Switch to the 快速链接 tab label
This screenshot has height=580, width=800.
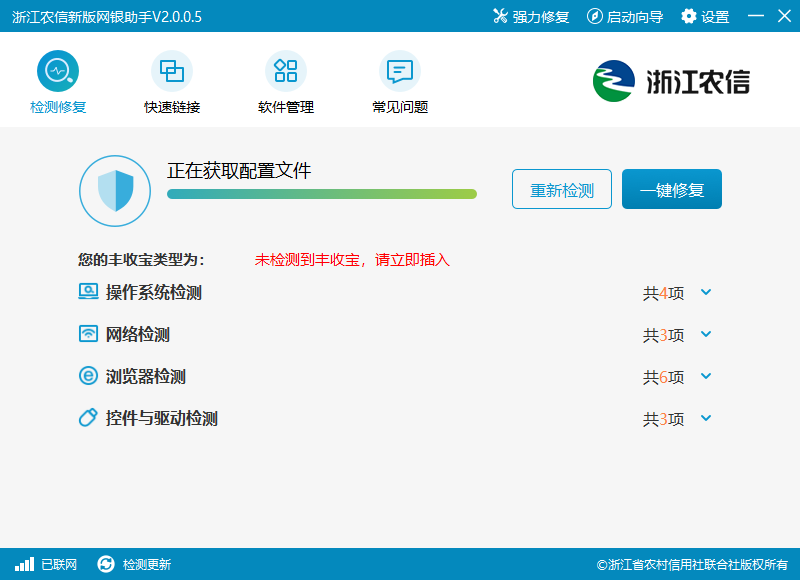(172, 107)
